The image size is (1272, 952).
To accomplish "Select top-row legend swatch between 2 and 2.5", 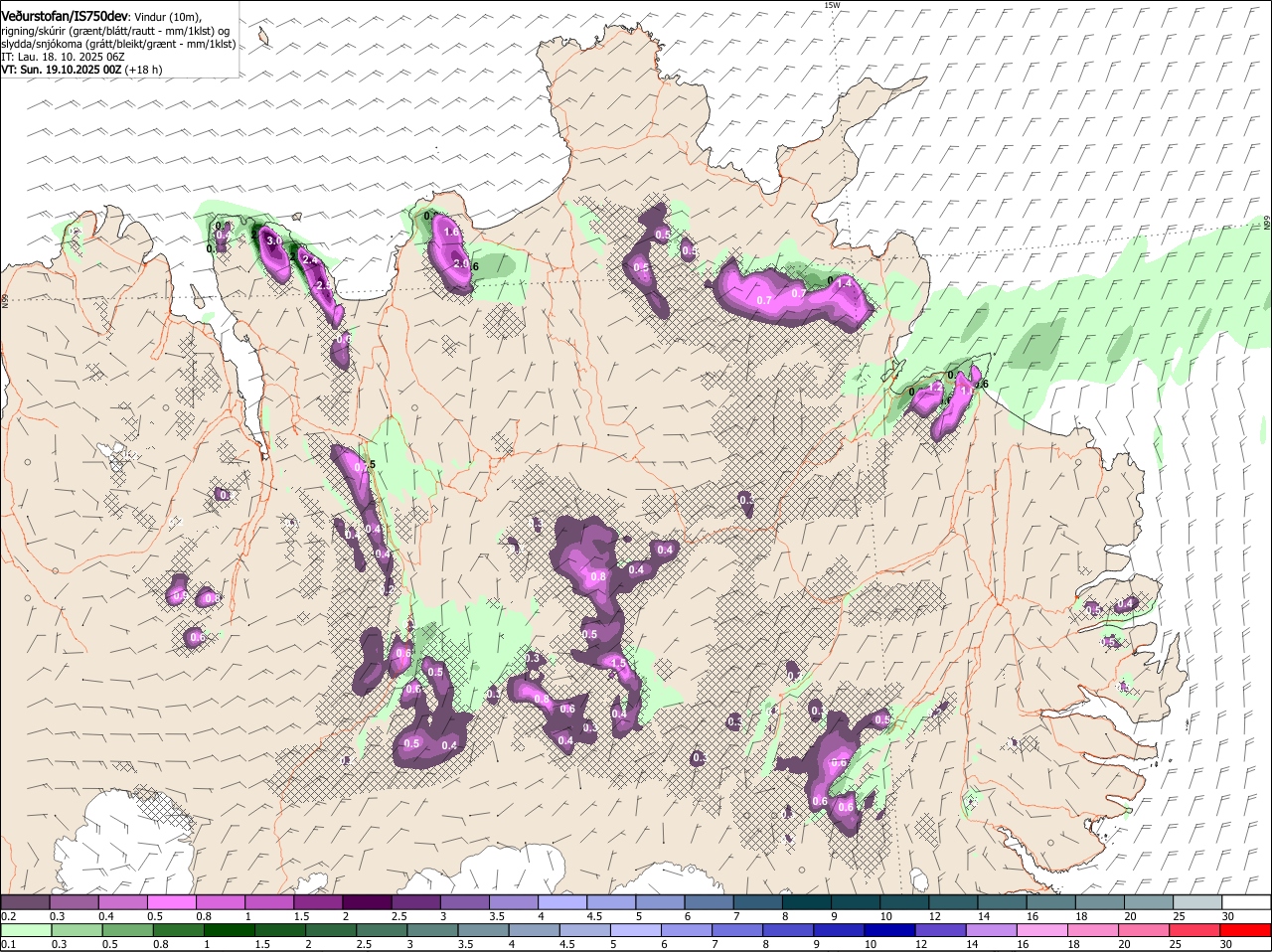I will [367, 902].
